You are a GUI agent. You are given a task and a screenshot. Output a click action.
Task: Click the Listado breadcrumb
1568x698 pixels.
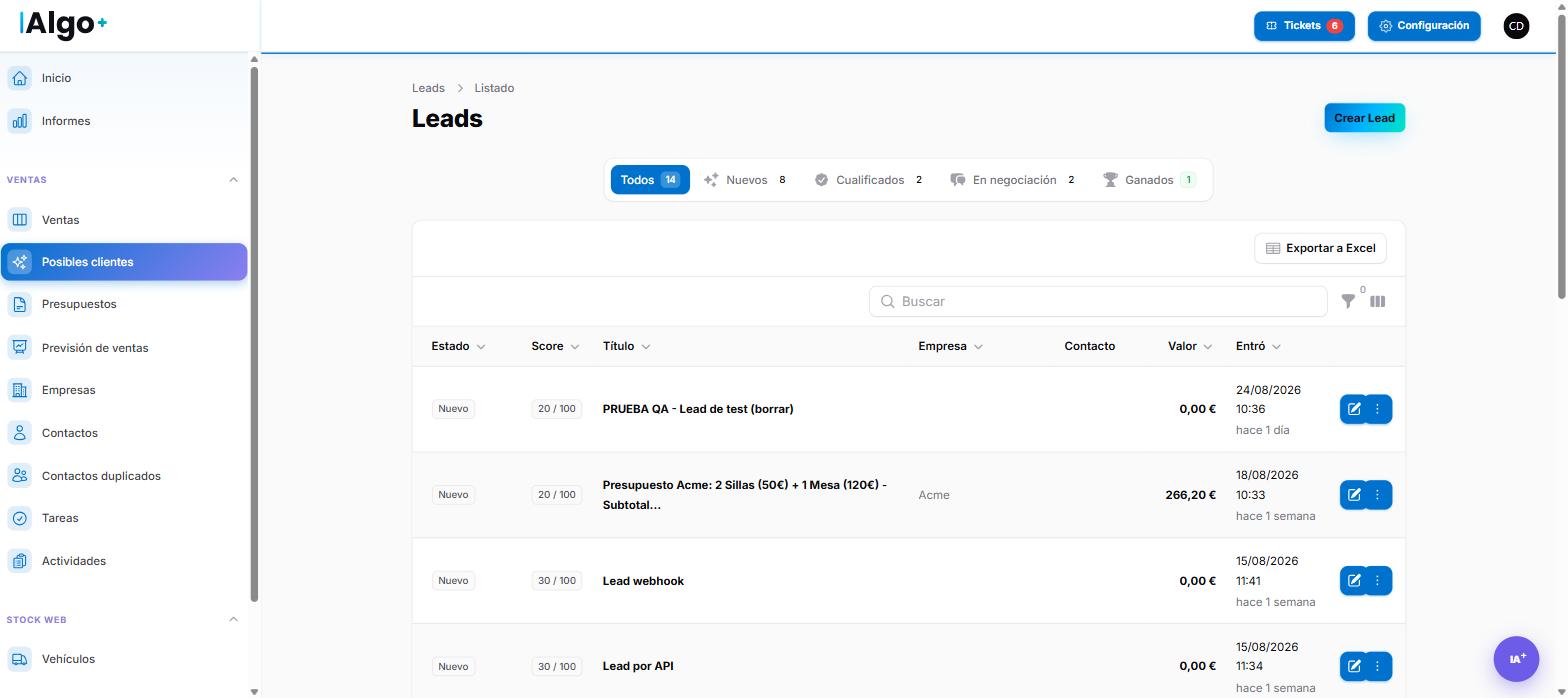[494, 88]
